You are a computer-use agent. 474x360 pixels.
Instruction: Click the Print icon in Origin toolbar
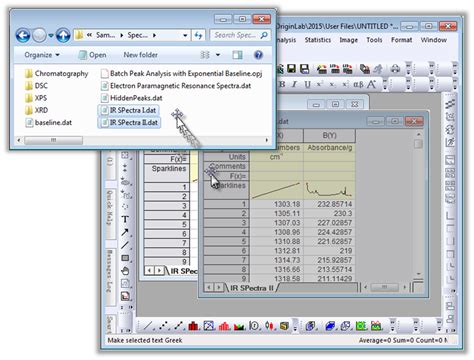tap(395, 69)
